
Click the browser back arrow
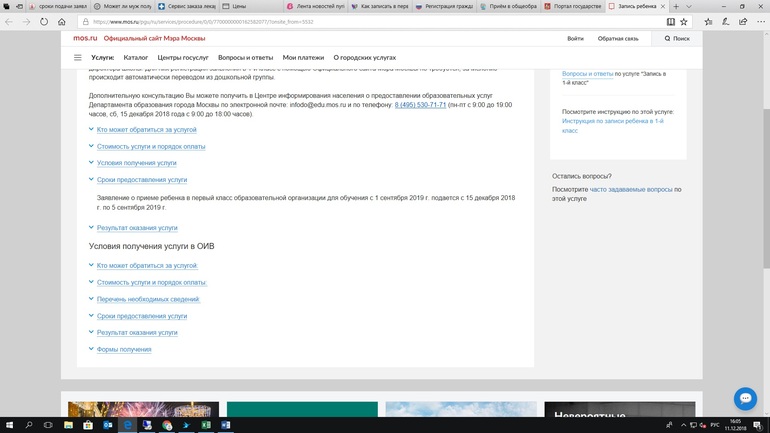pos(9,21)
